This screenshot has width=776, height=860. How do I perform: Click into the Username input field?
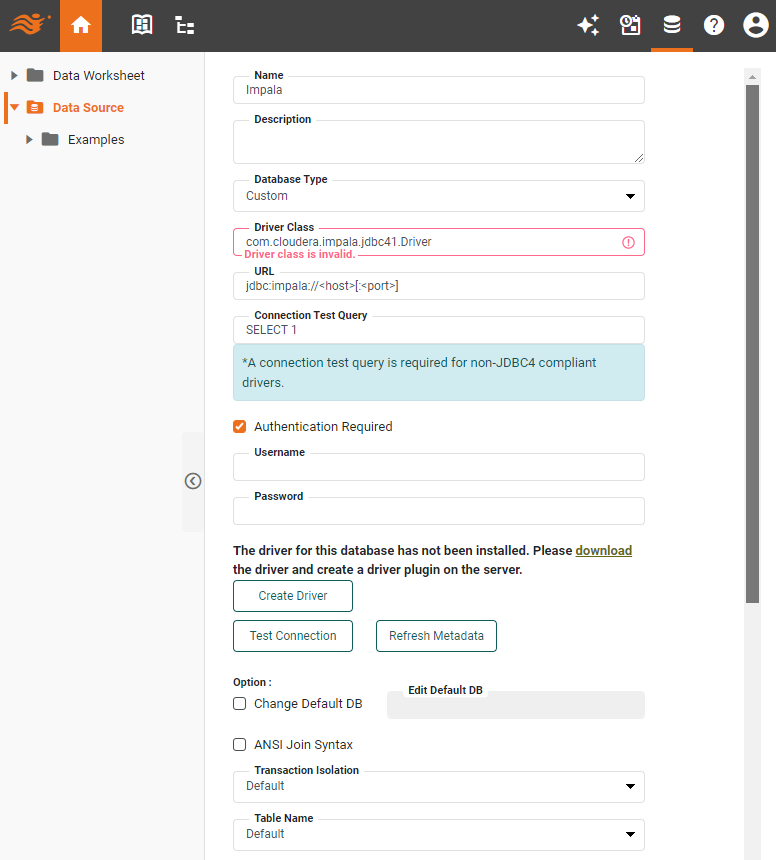(438, 467)
